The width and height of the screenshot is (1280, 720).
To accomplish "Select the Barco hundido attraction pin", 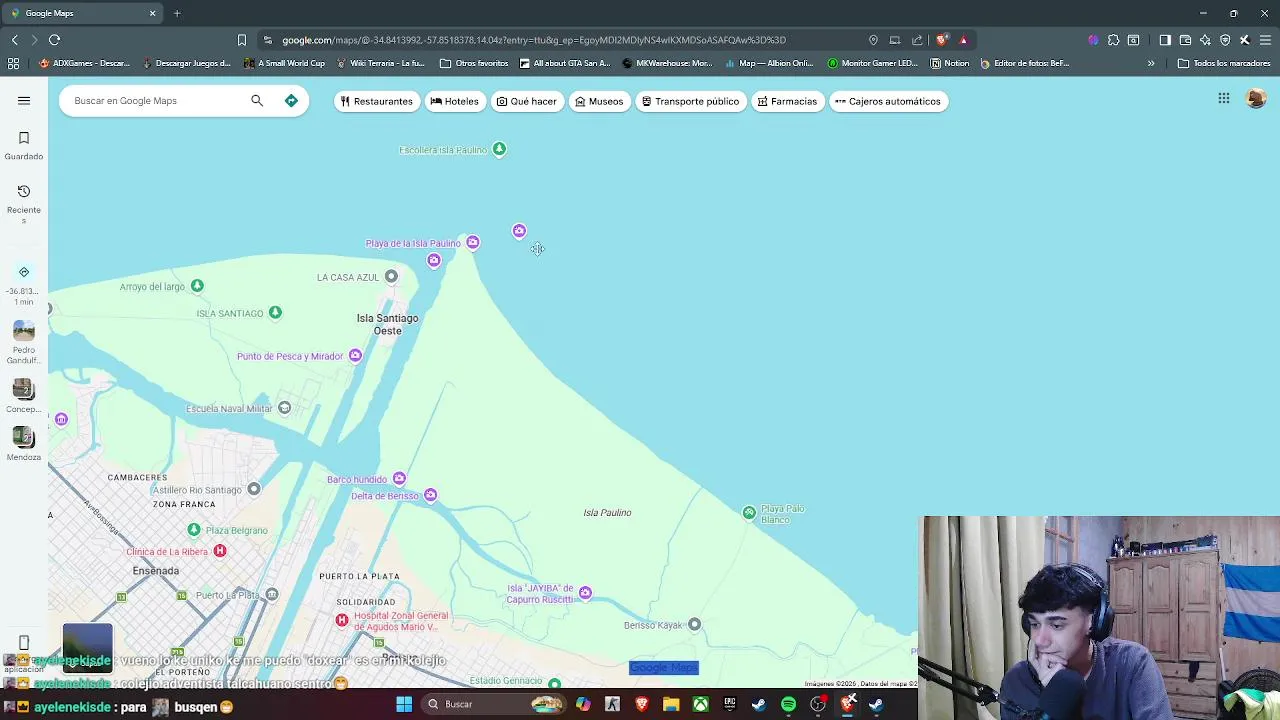I will point(399,478).
